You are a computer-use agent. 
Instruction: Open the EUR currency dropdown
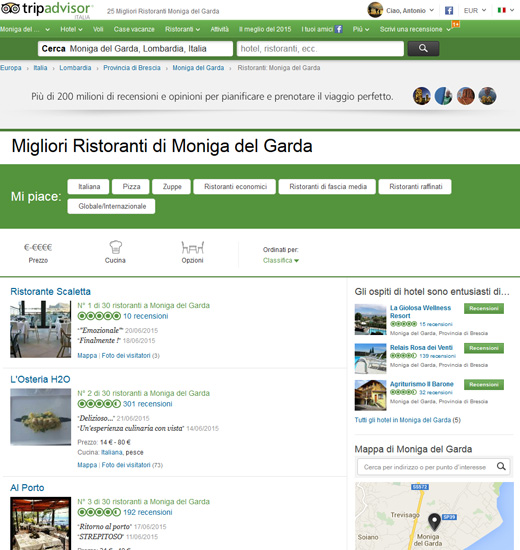tap(475, 11)
